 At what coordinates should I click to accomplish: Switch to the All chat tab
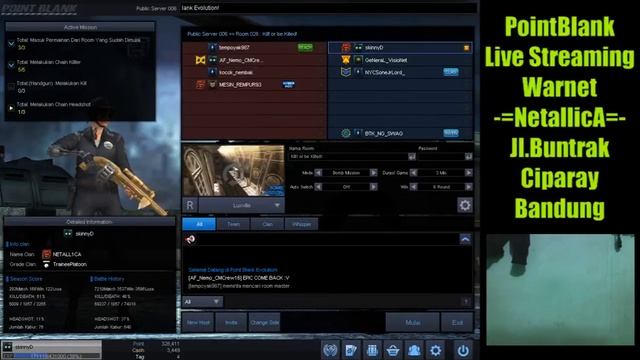pyautogui.click(x=199, y=224)
